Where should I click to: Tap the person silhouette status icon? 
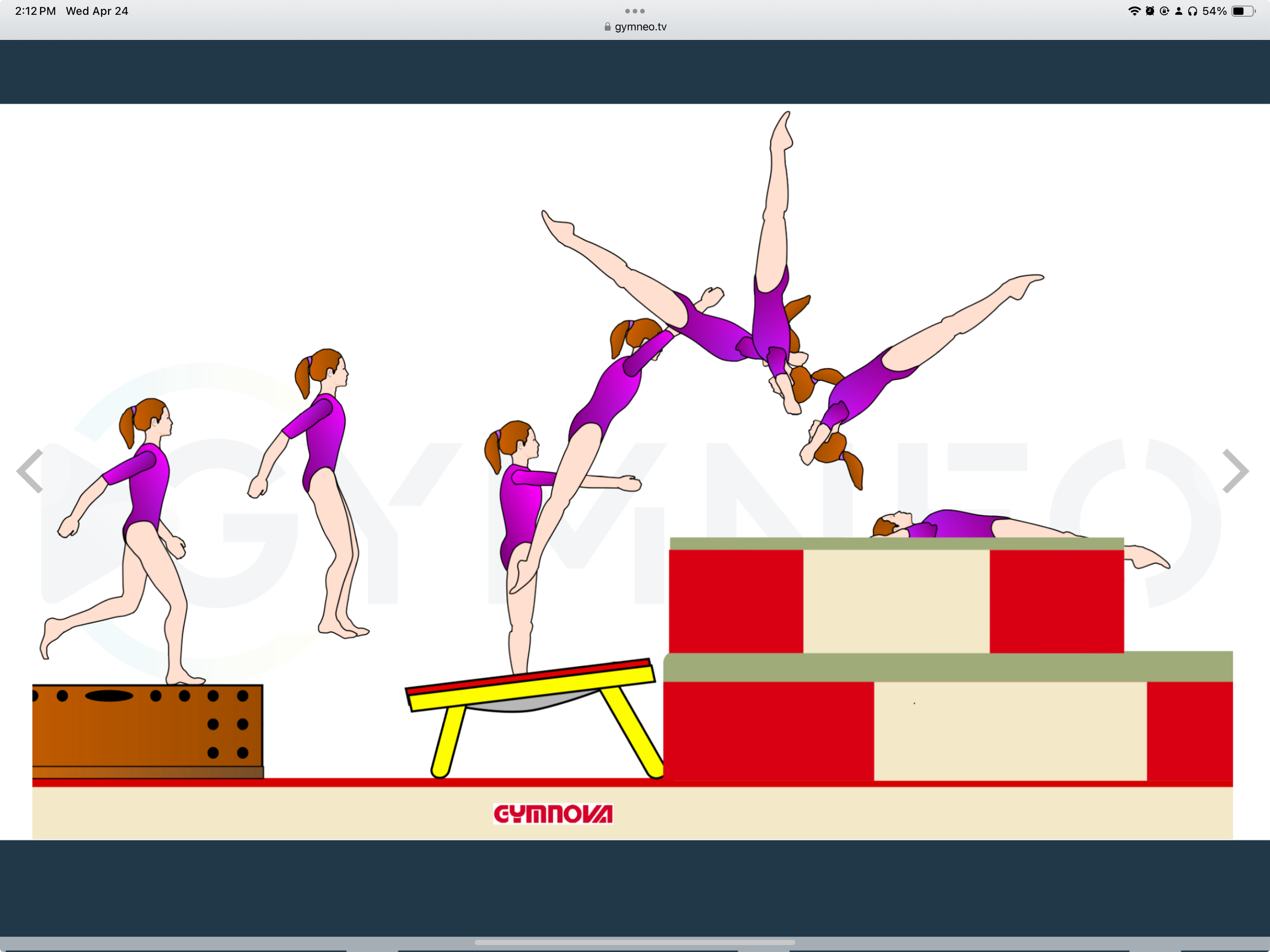point(1178,11)
